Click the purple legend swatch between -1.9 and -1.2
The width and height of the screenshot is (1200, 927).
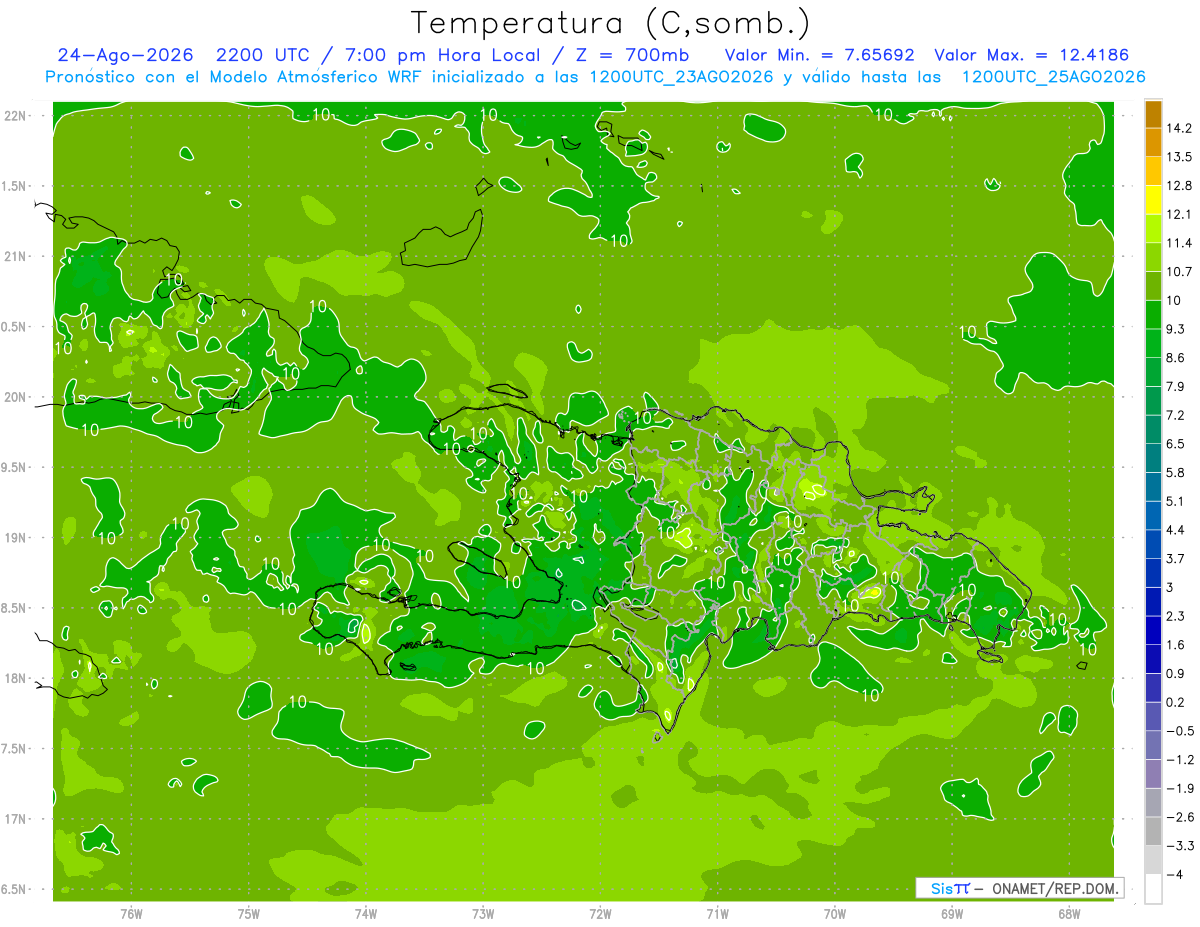(x=1153, y=773)
